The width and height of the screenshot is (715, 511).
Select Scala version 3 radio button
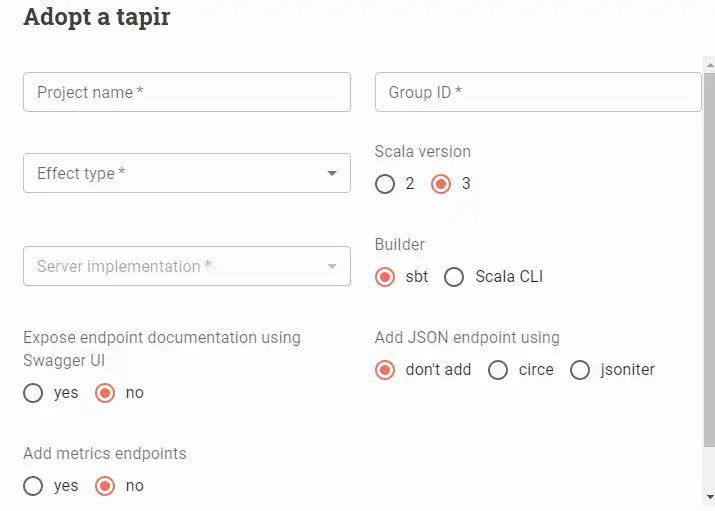coord(441,184)
